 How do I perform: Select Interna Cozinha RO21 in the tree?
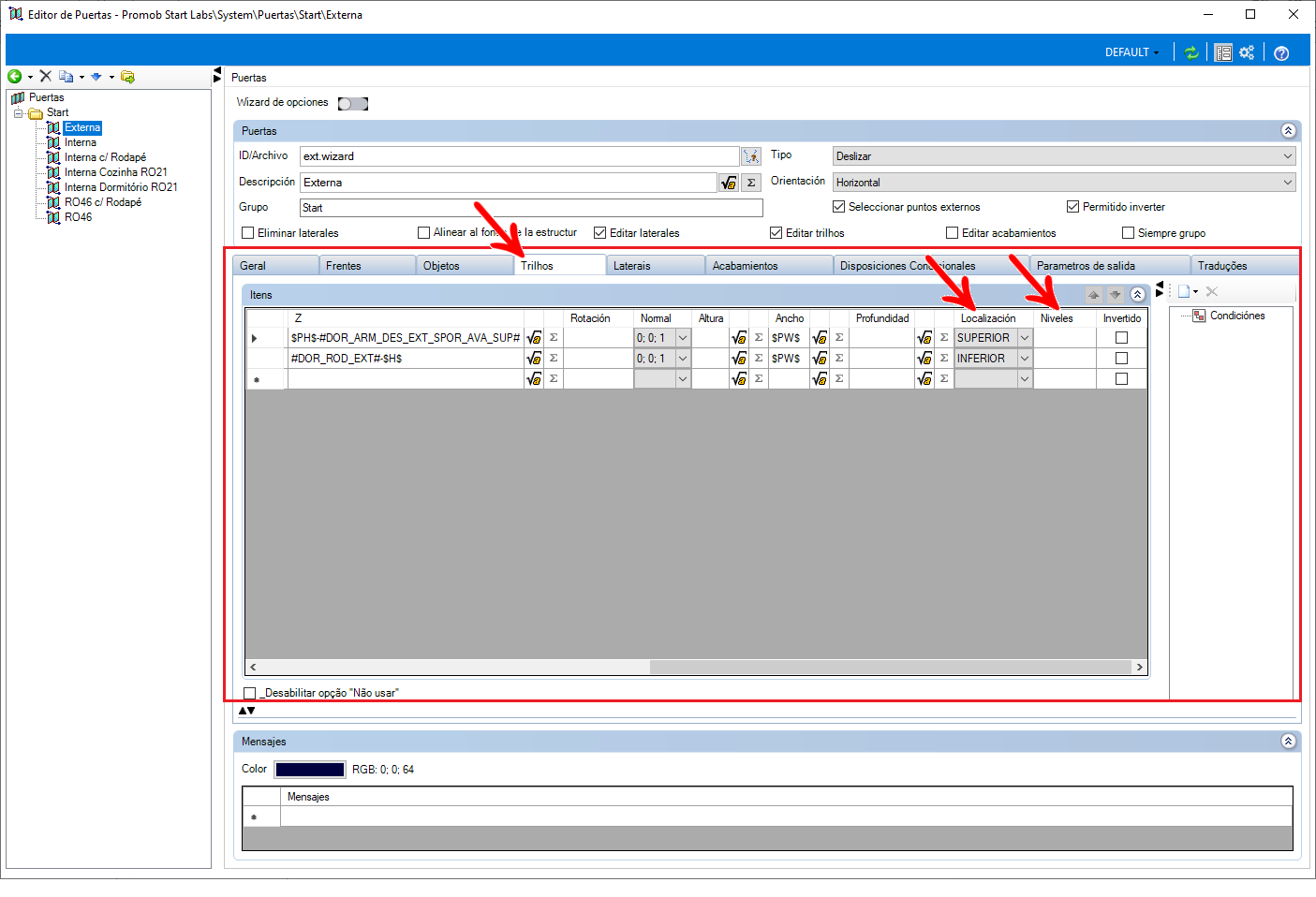tap(116, 172)
